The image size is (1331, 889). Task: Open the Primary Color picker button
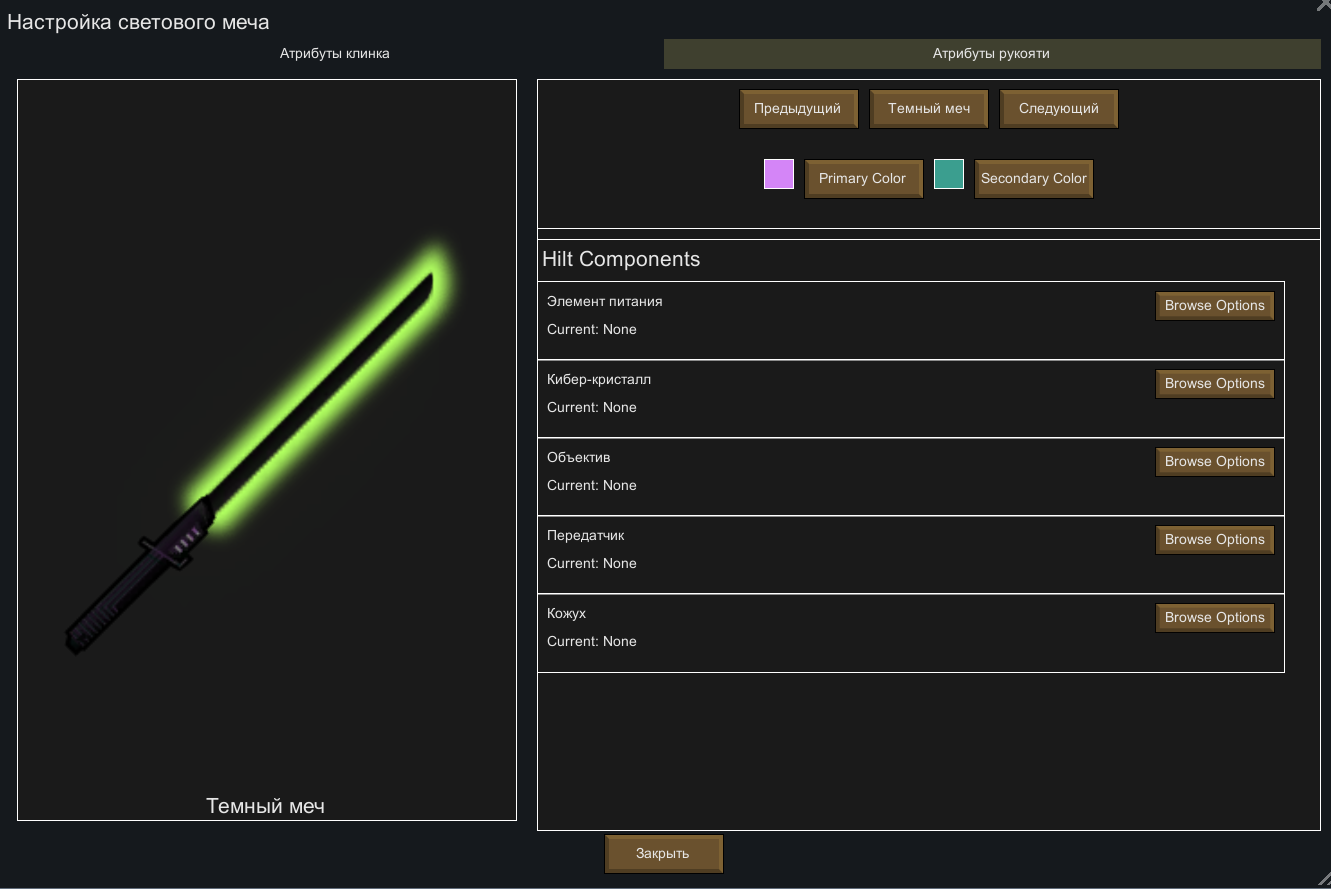pyautogui.click(x=863, y=179)
